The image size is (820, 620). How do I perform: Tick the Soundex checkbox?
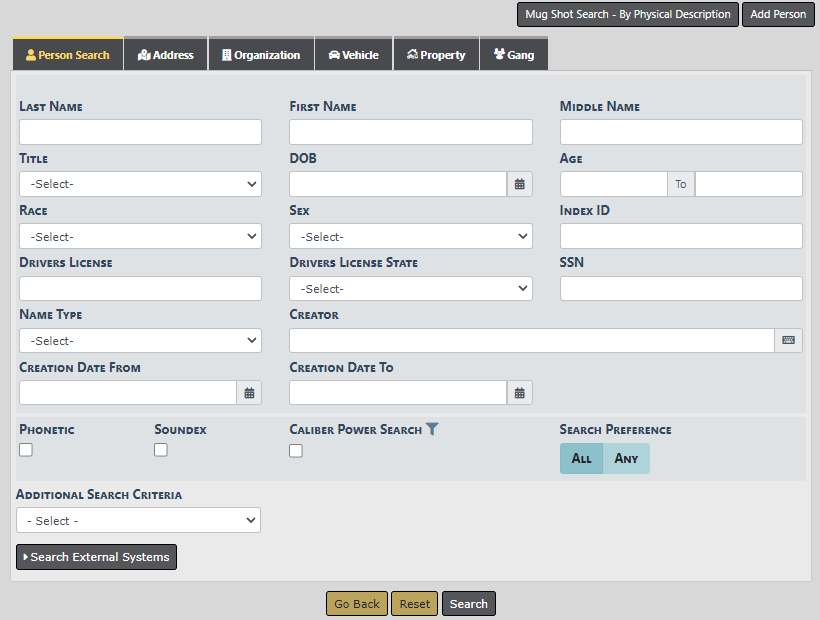[x=161, y=450]
